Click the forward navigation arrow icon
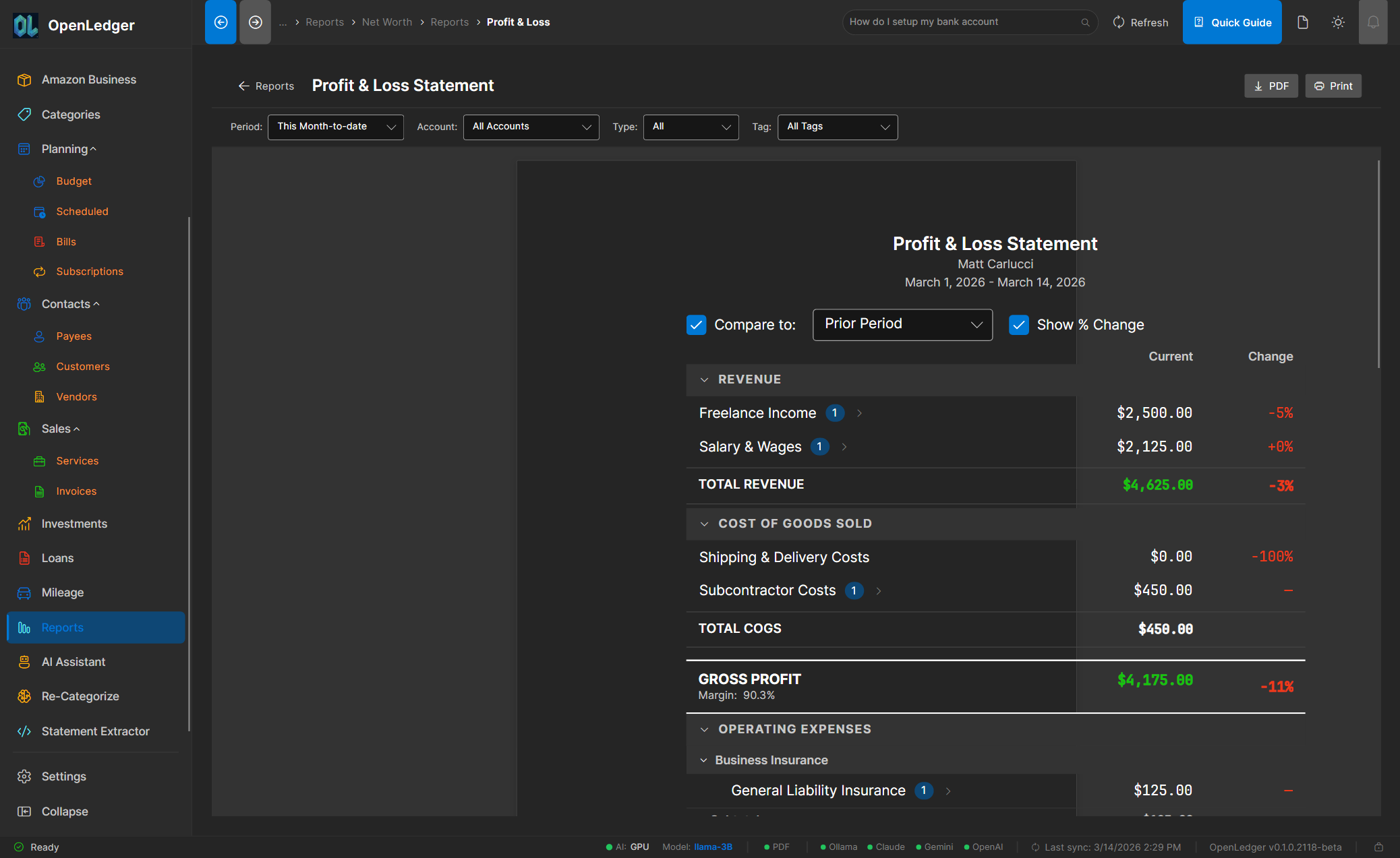1400x858 pixels. [255, 22]
